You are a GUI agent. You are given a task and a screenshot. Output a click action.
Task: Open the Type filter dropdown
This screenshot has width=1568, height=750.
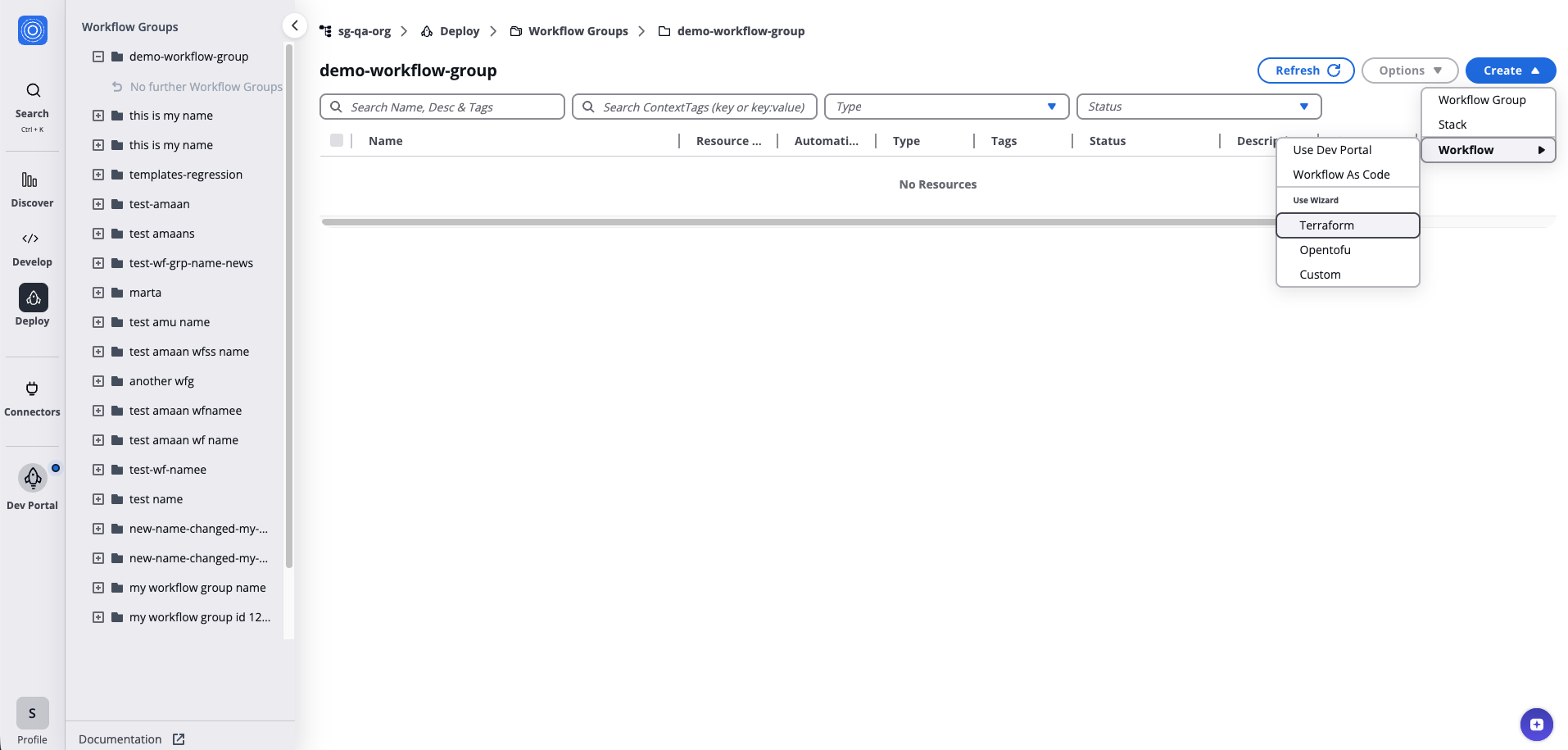[946, 106]
